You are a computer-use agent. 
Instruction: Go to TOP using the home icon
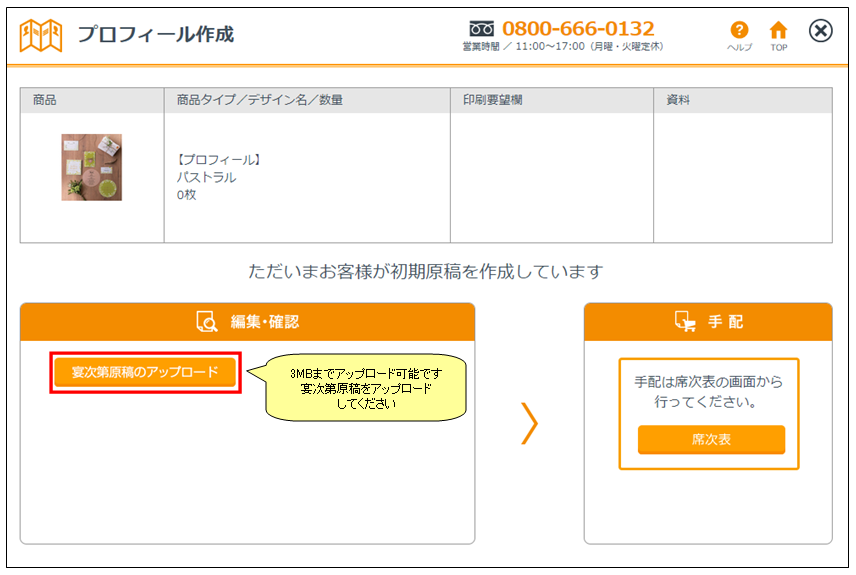pyautogui.click(x=778, y=31)
